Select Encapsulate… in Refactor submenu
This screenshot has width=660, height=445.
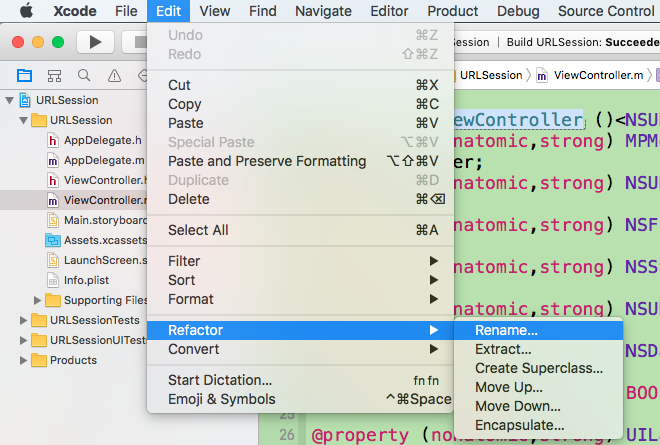point(538,425)
